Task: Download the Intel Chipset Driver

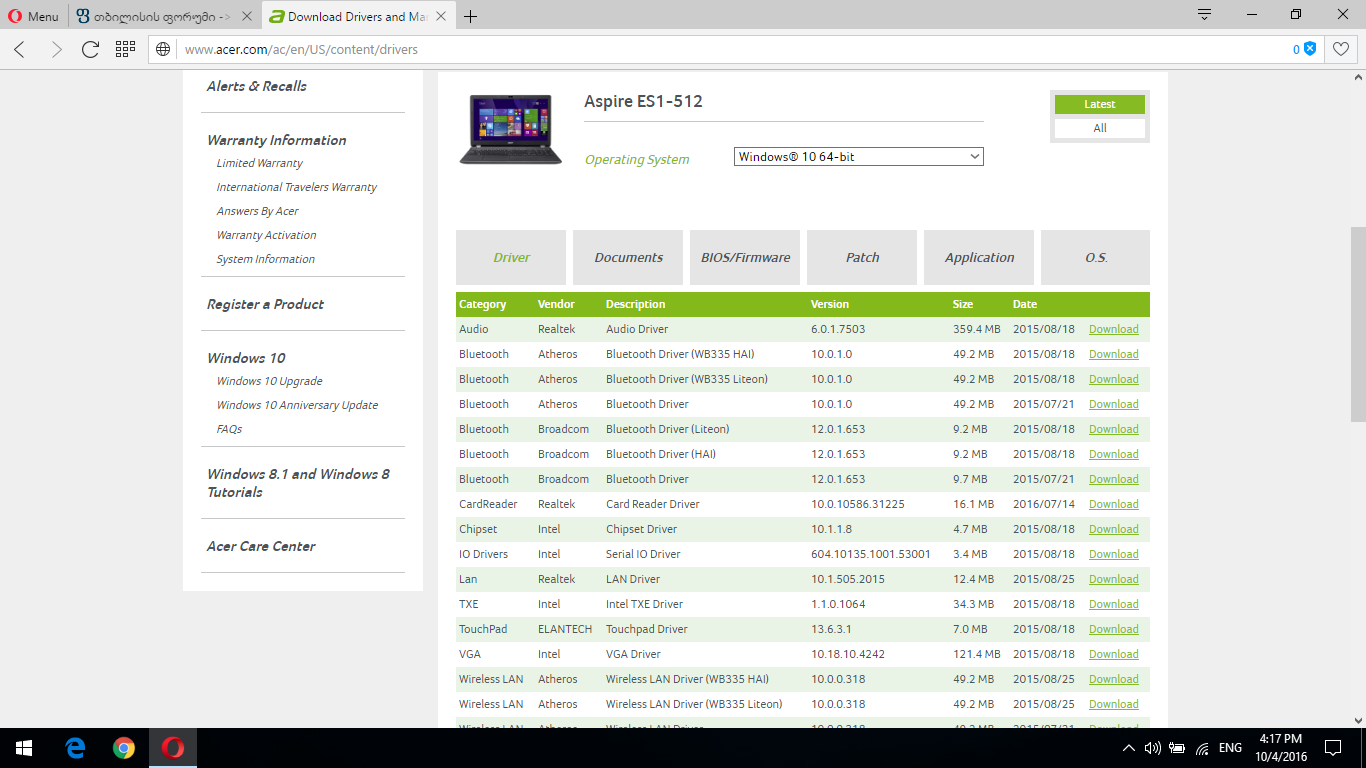Action: click(1114, 529)
